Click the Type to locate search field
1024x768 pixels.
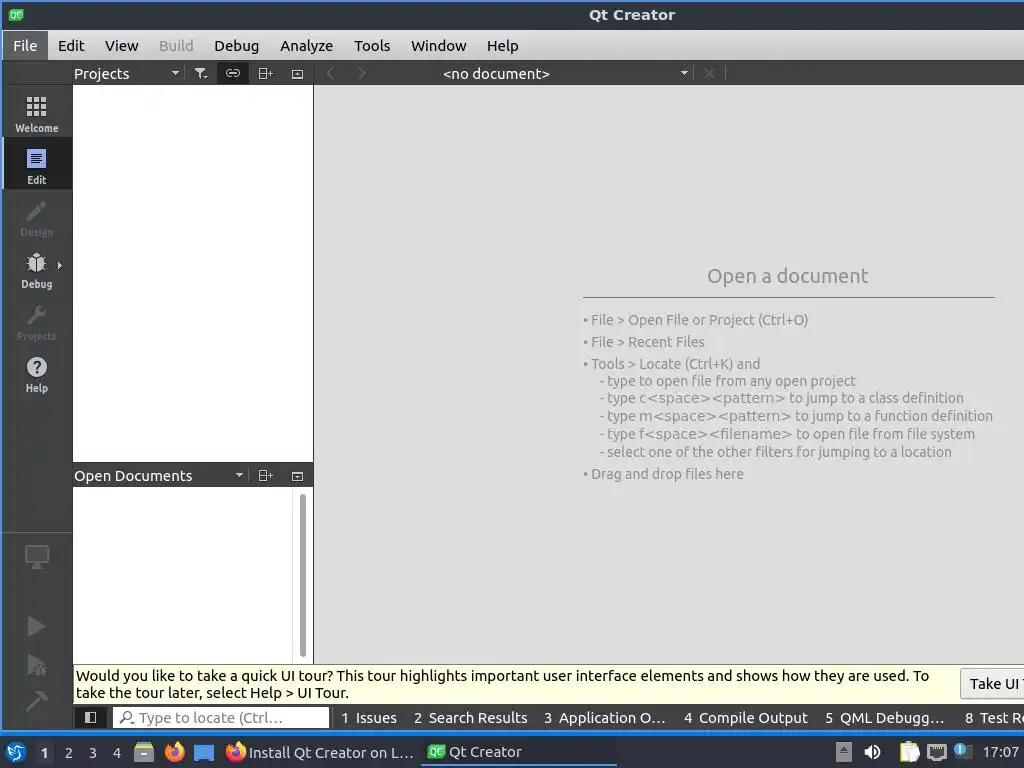[221, 718]
